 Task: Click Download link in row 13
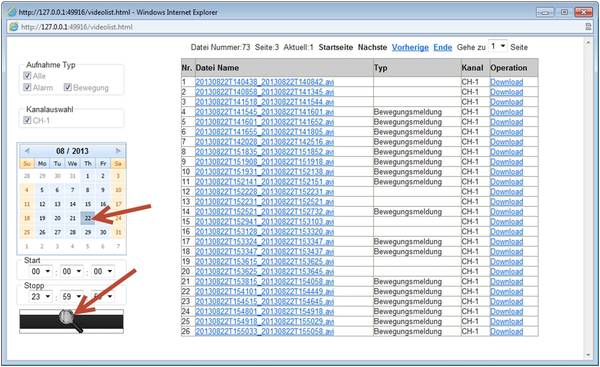point(507,202)
